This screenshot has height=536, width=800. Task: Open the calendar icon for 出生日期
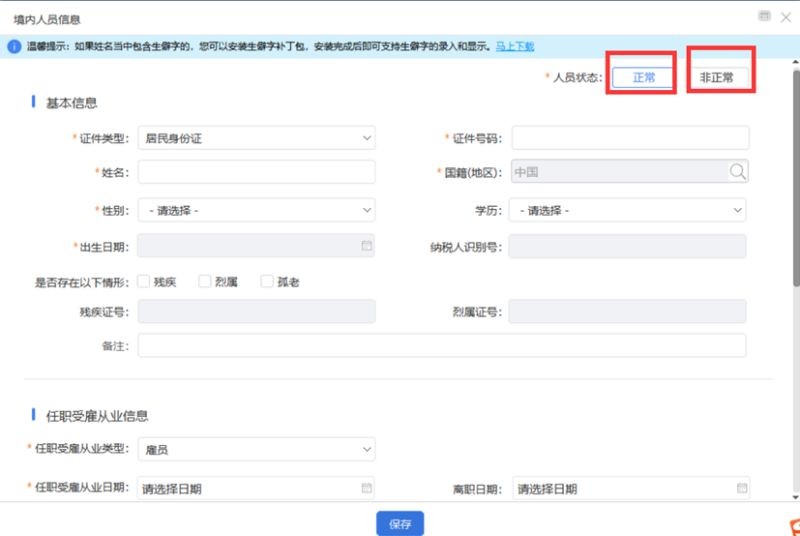pyautogui.click(x=366, y=245)
